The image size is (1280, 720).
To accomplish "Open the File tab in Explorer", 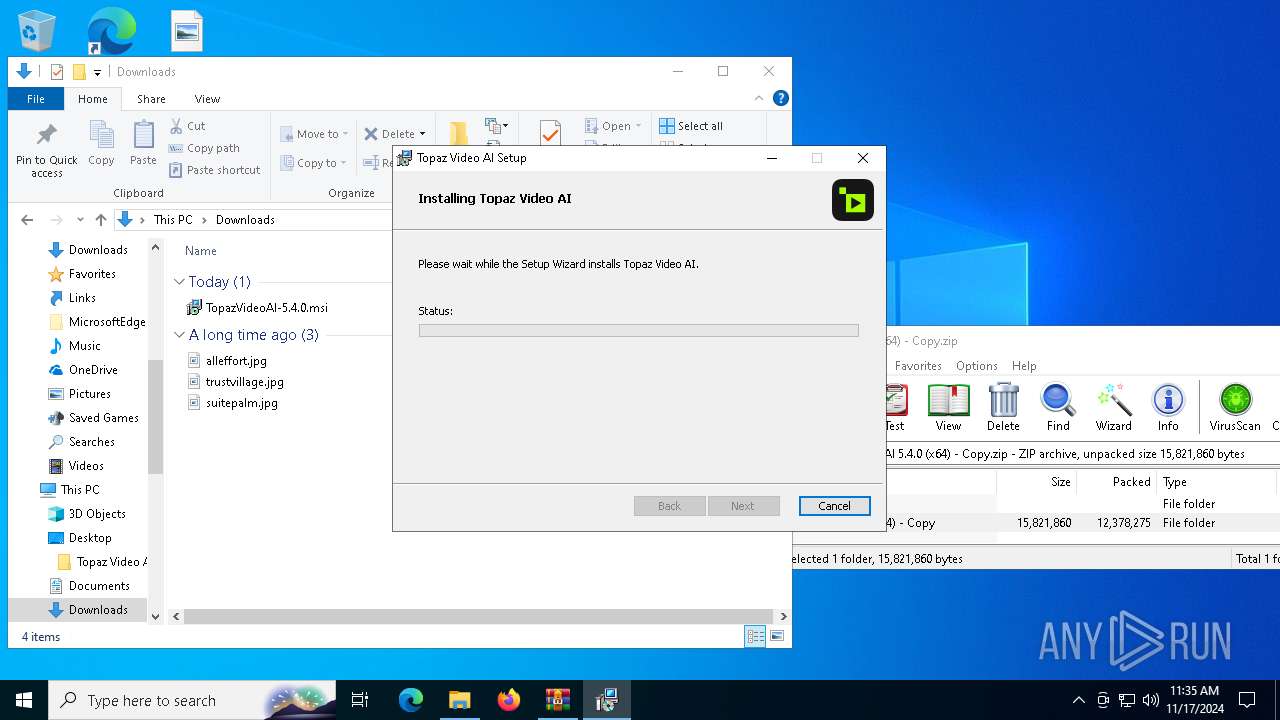I will tap(36, 99).
